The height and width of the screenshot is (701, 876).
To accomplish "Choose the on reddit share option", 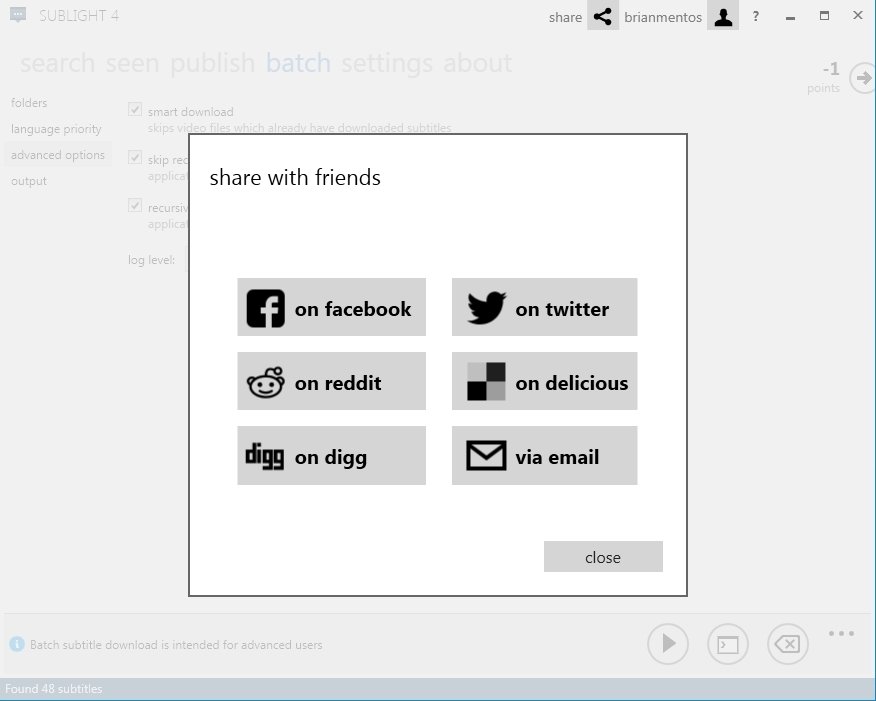I will (x=331, y=381).
